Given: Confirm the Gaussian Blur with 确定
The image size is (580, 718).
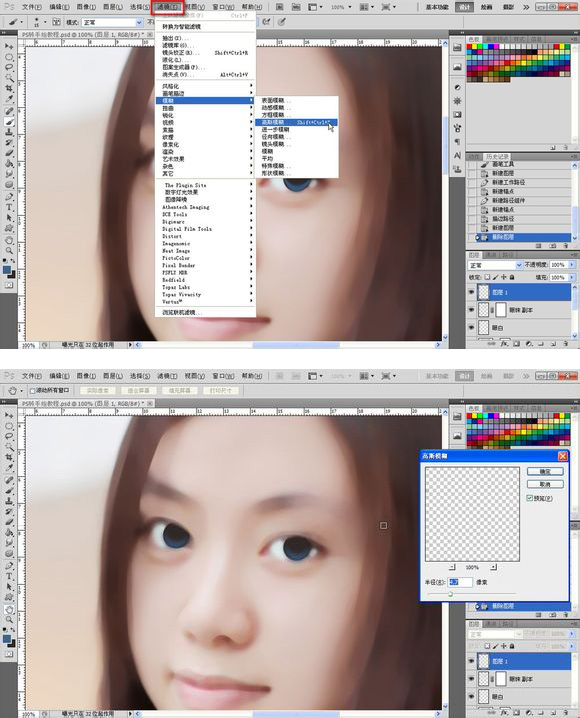Looking at the screenshot, I should [545, 471].
